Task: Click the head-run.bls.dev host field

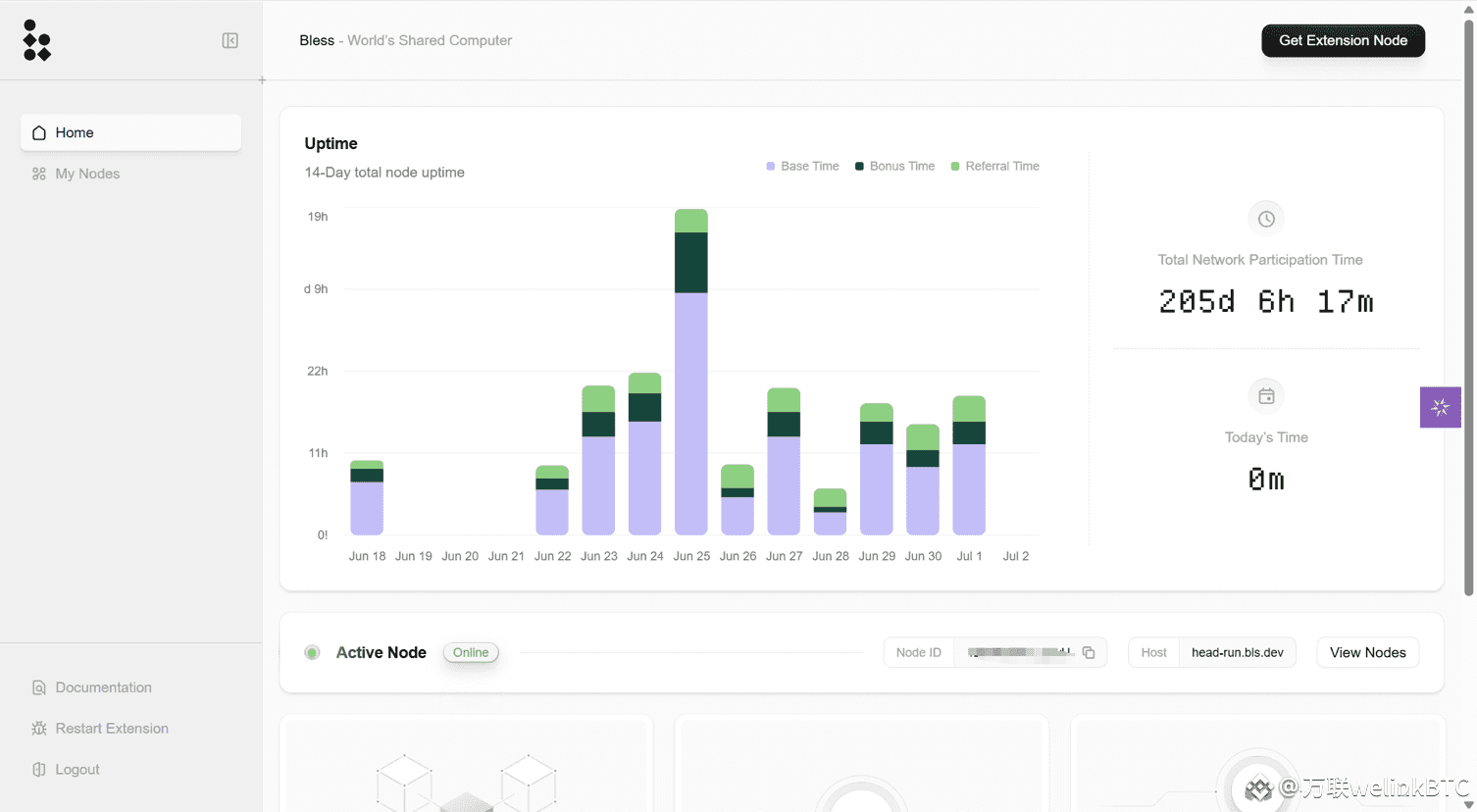Action: [1237, 653]
